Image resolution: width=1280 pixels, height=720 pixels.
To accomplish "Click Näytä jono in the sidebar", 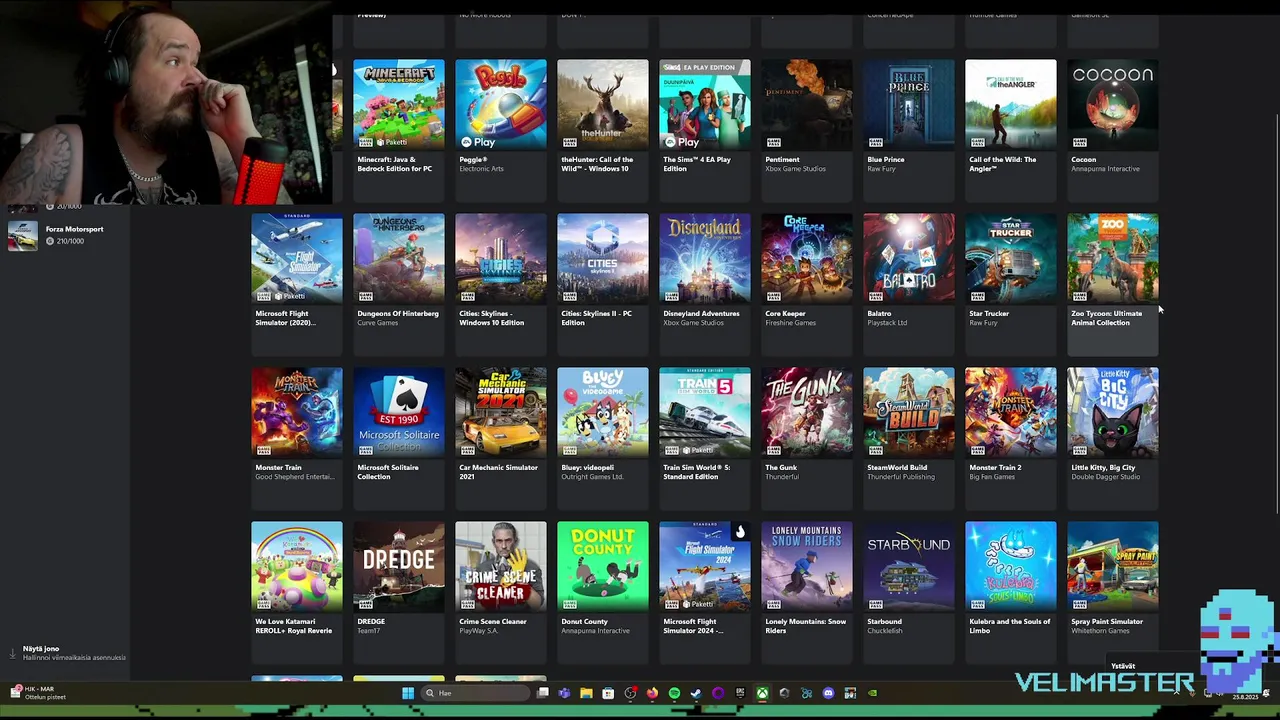I will click(65, 653).
